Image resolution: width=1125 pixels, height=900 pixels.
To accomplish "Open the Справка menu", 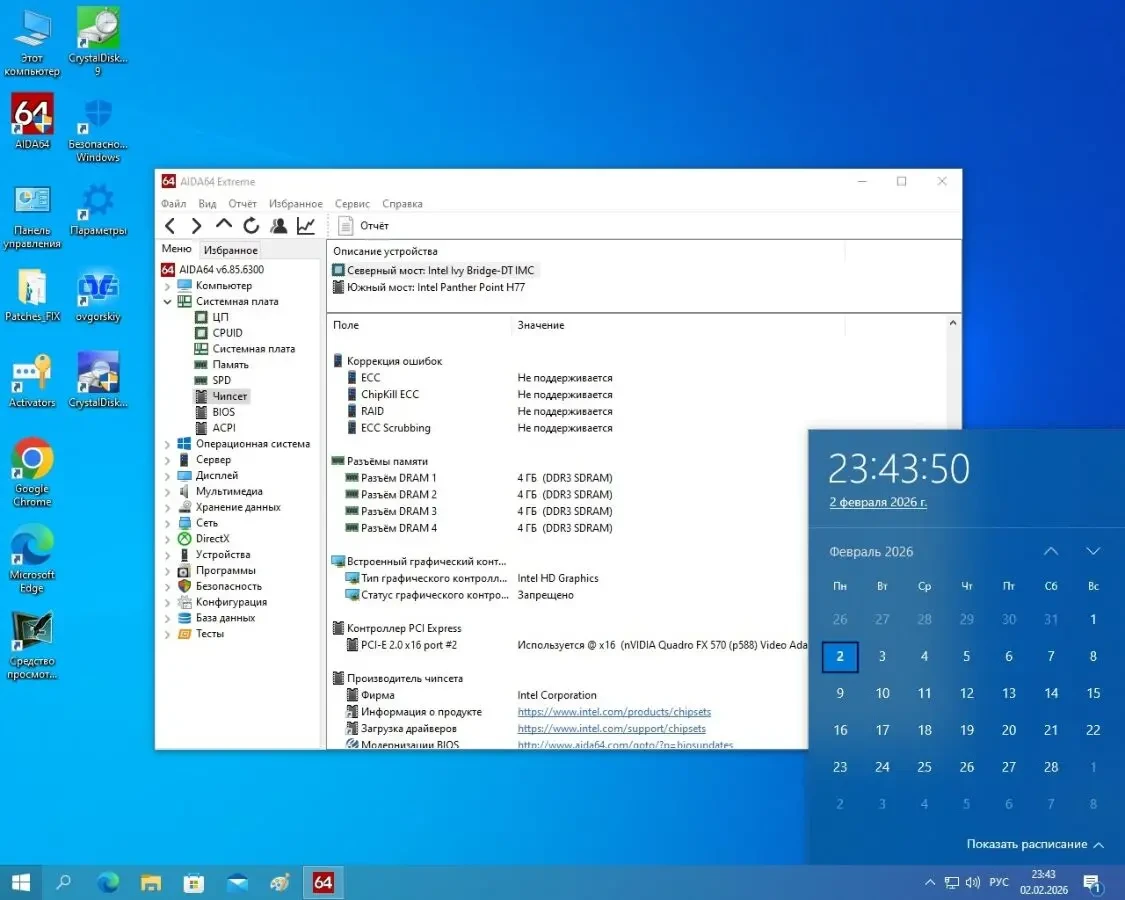I will pos(403,204).
